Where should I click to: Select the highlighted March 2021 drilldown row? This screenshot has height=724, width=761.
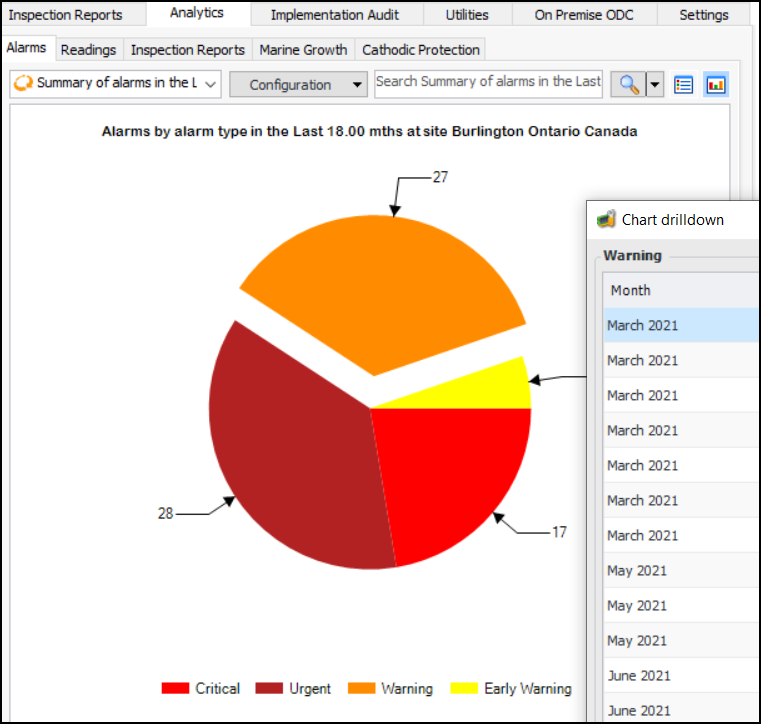pyautogui.click(x=680, y=325)
